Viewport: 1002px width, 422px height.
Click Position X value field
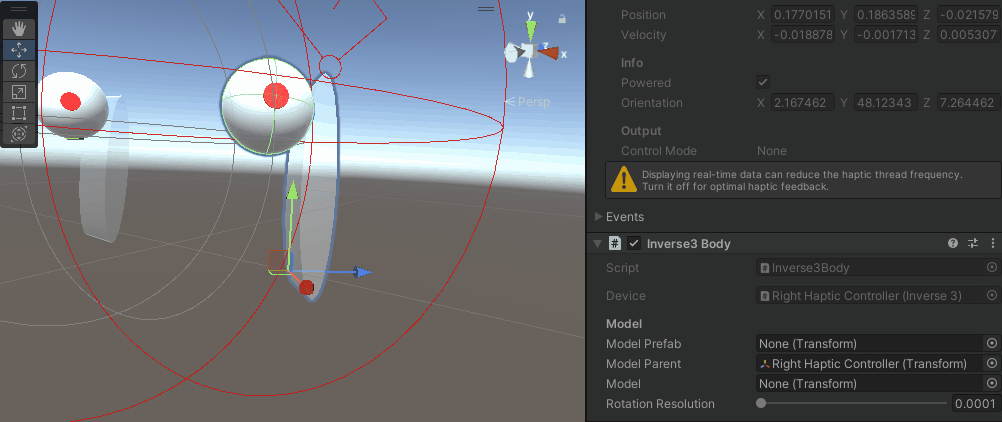[x=803, y=15]
